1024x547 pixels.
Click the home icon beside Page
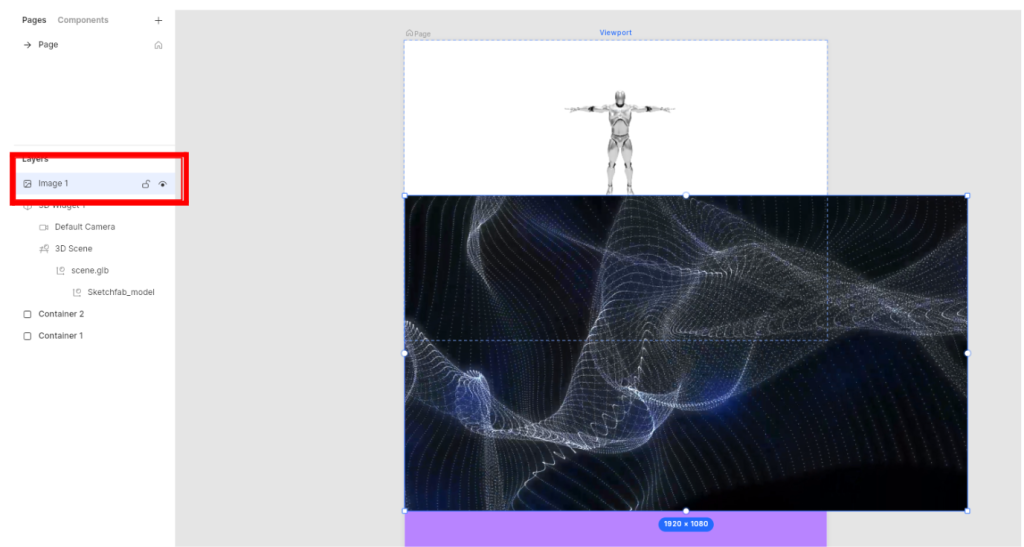(x=158, y=45)
